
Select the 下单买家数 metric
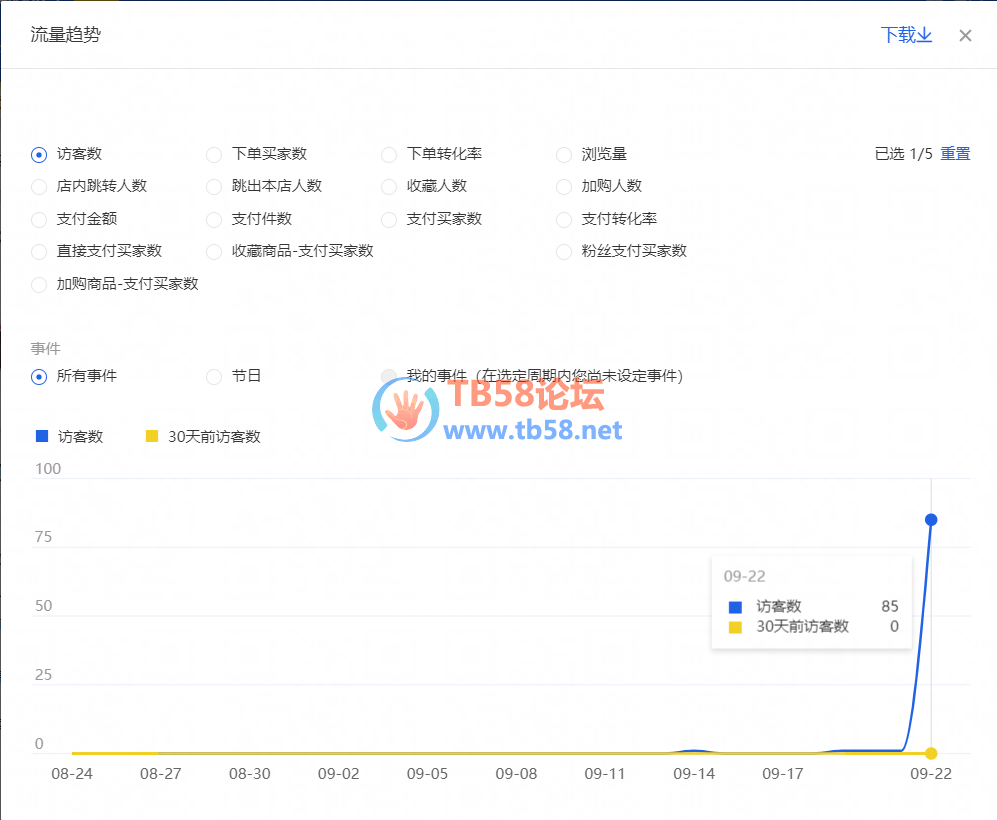(x=213, y=155)
